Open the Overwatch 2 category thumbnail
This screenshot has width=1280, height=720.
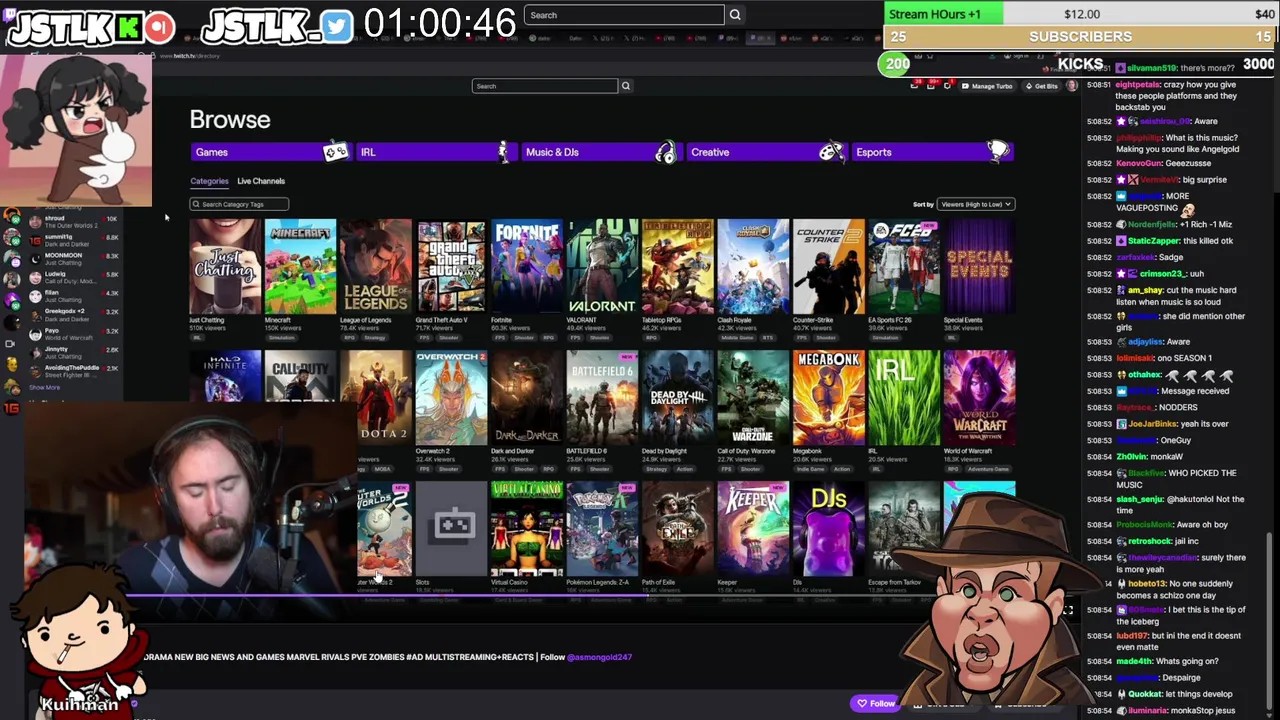coord(451,398)
